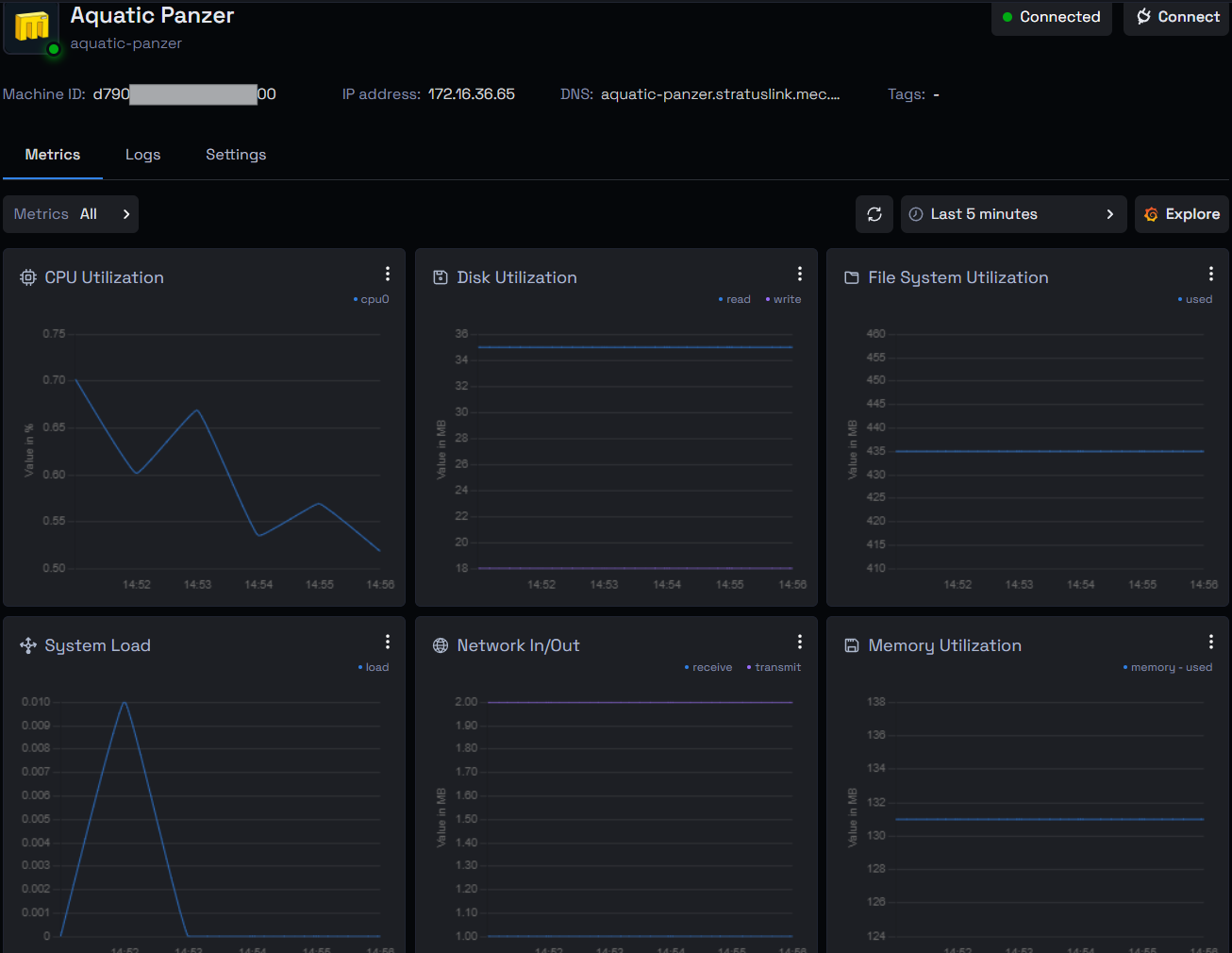
Task: Open the Last 5 minutes time range
Action: click(1013, 214)
